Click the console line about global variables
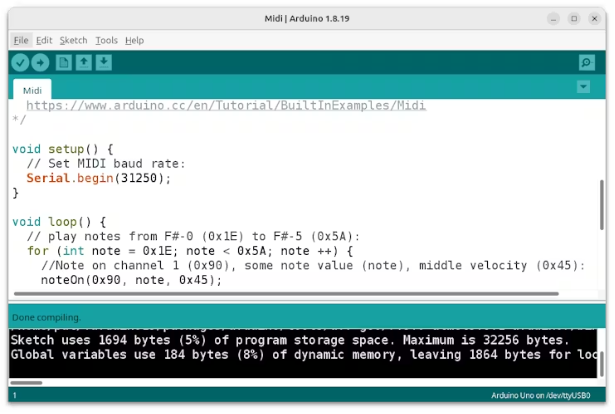The image size is (615, 414). 300,355
